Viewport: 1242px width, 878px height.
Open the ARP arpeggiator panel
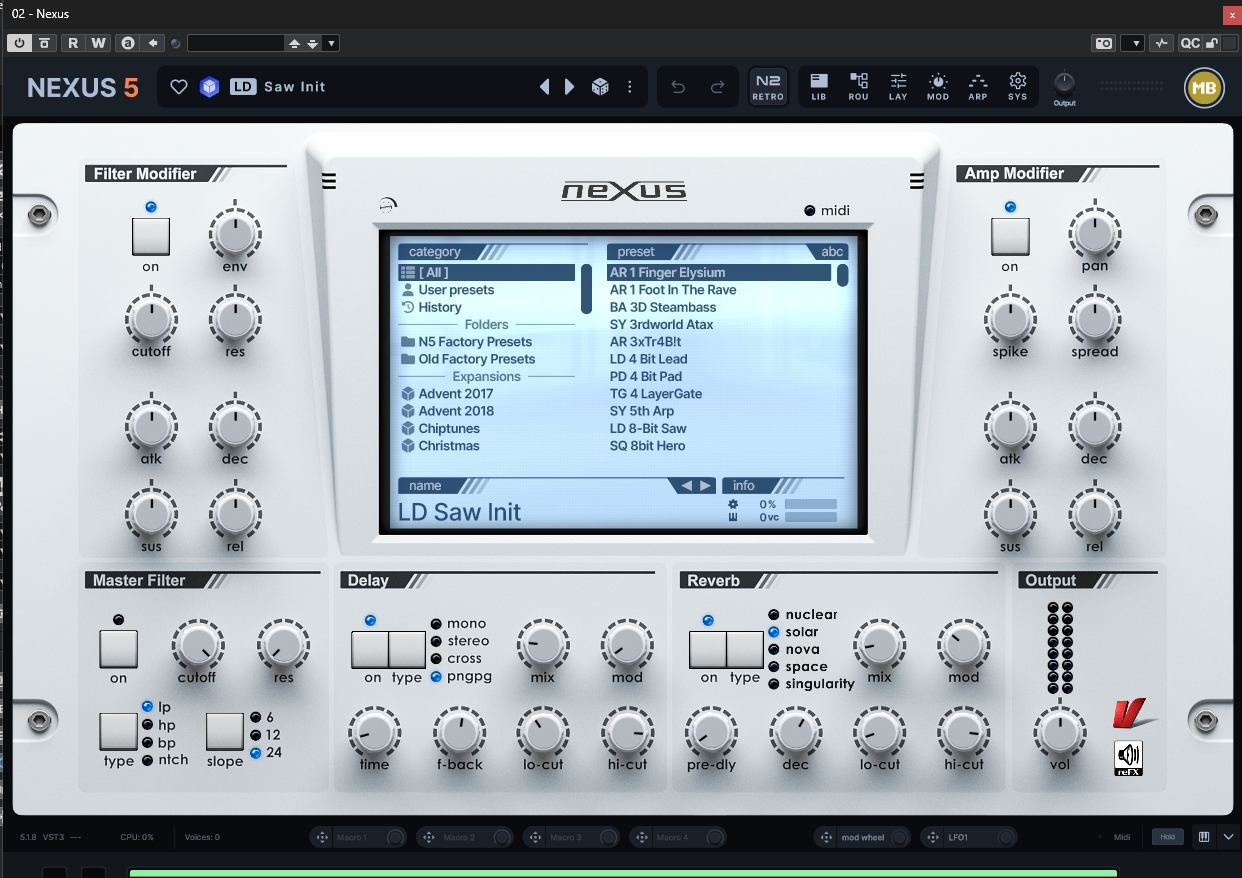[x=978, y=87]
